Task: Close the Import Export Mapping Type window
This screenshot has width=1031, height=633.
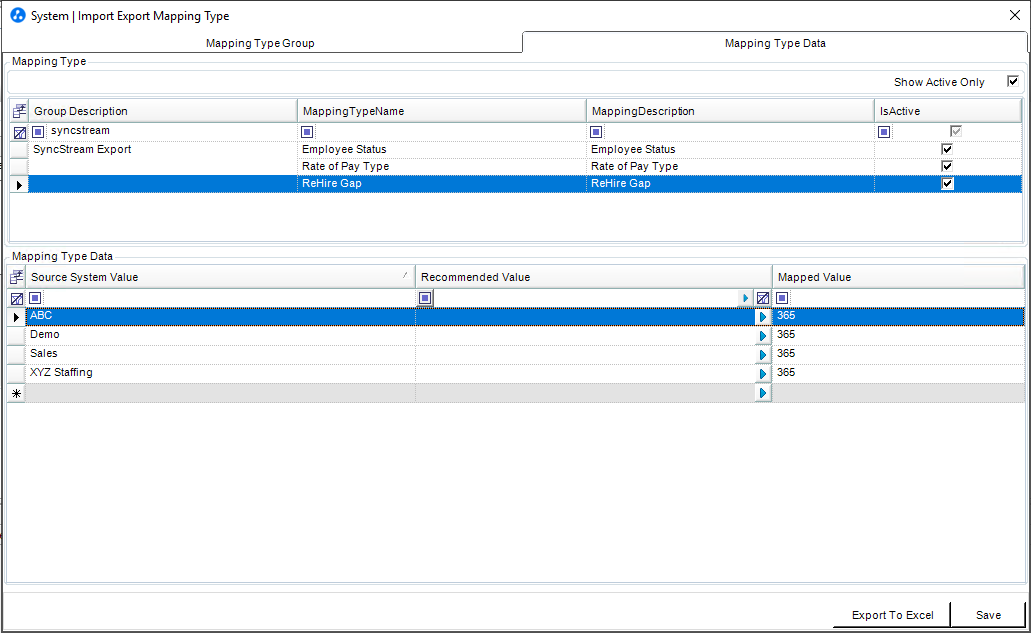Action: pos(1015,15)
